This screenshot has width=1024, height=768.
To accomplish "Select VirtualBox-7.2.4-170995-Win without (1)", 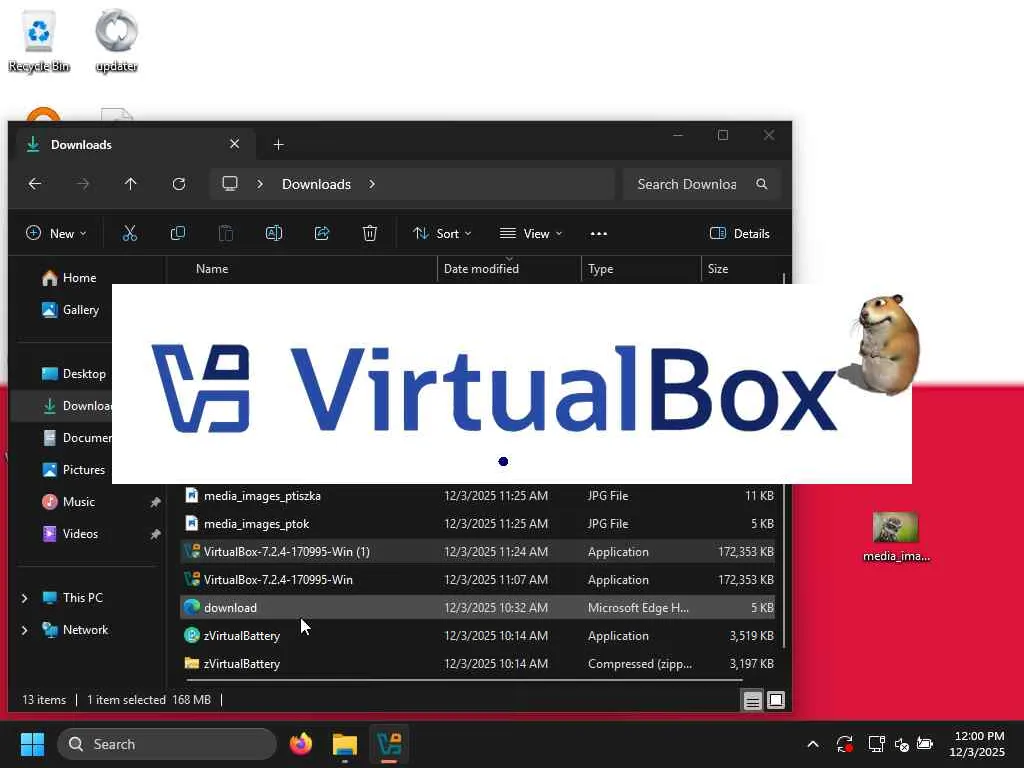I will point(477,580).
